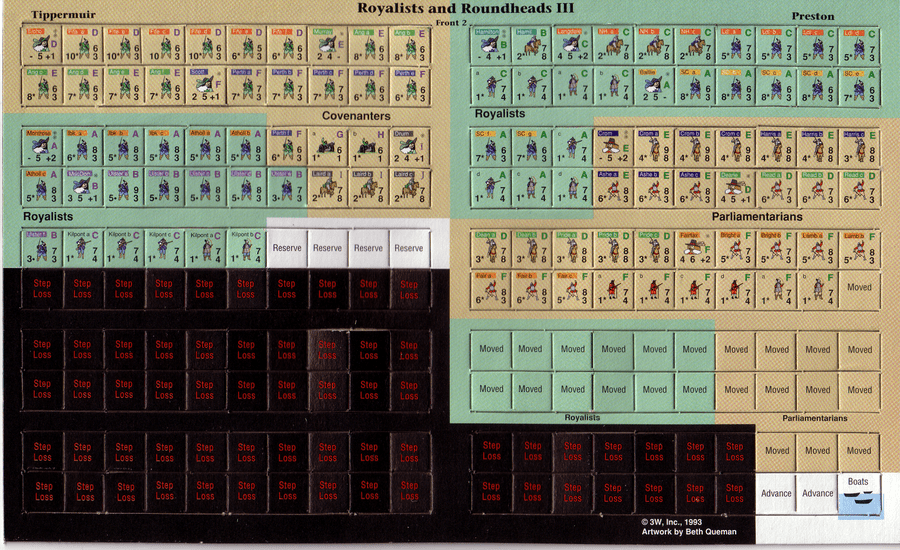The width and height of the screenshot is (900, 550).
Task: Choose the Ang a infantry counter
Action: 368,45
